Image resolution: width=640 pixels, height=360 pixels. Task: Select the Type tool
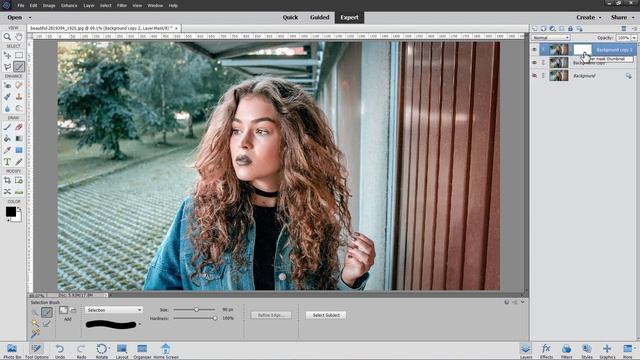click(7, 162)
